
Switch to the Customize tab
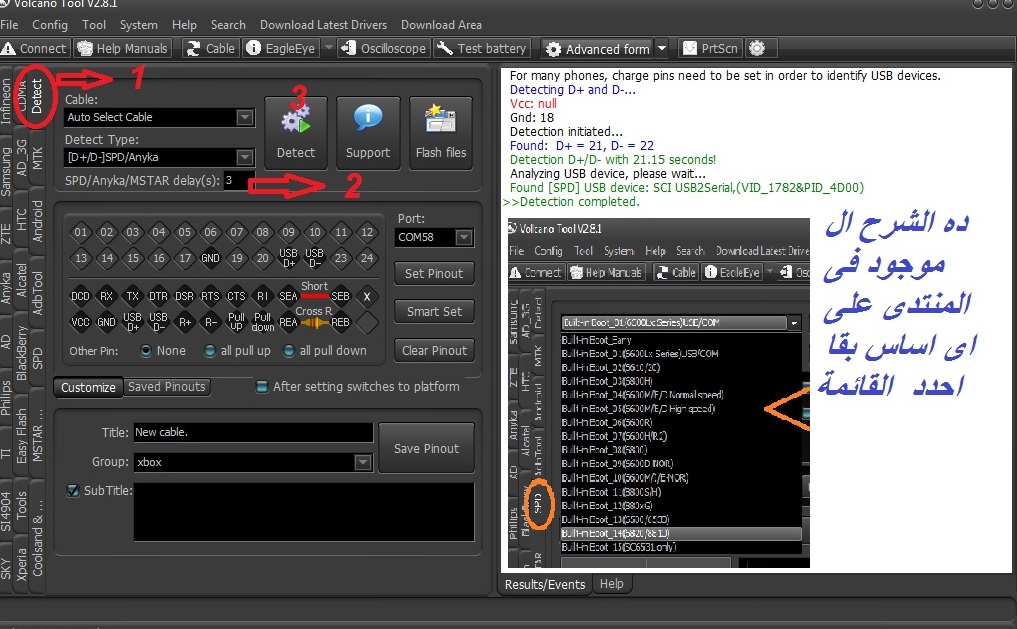[88, 387]
